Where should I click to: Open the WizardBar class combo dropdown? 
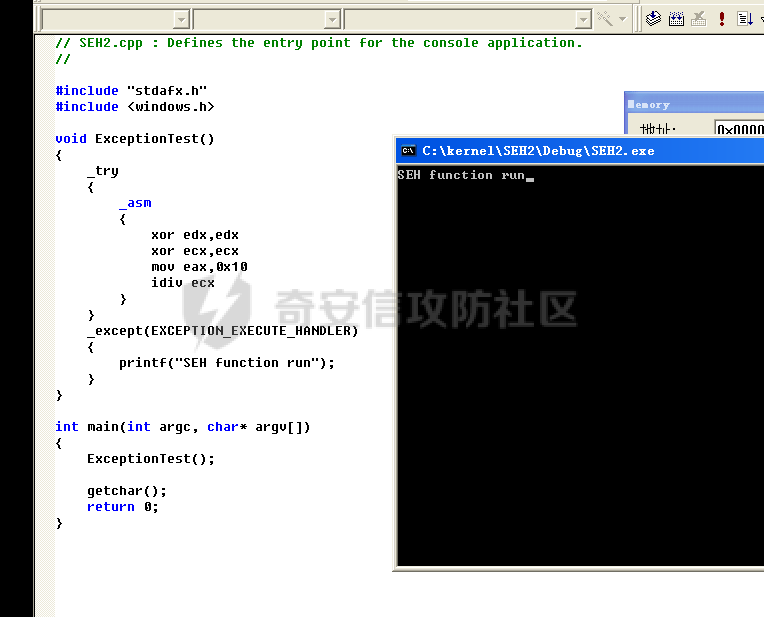coord(181,19)
